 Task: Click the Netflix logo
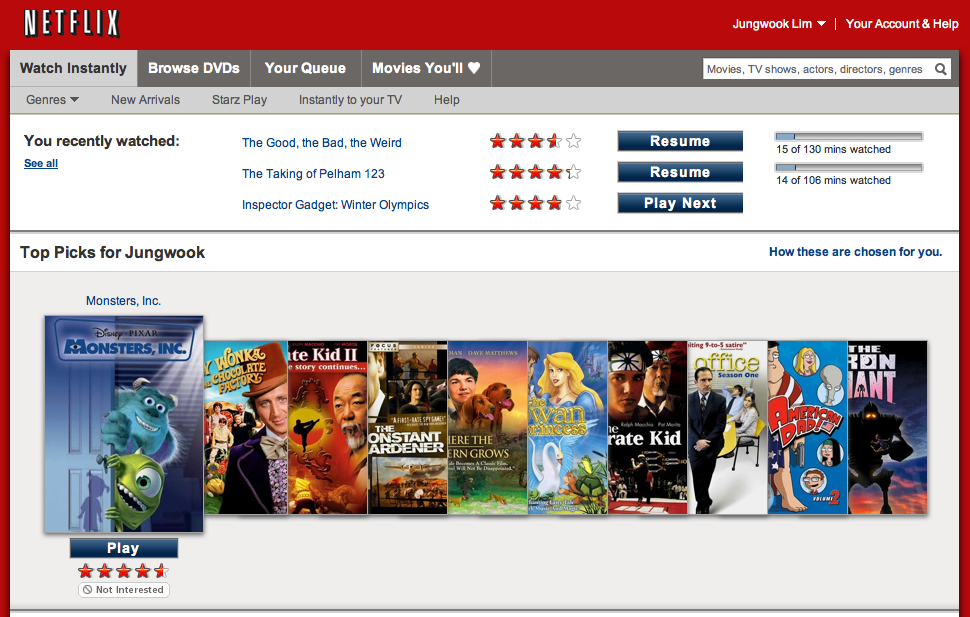[x=71, y=23]
